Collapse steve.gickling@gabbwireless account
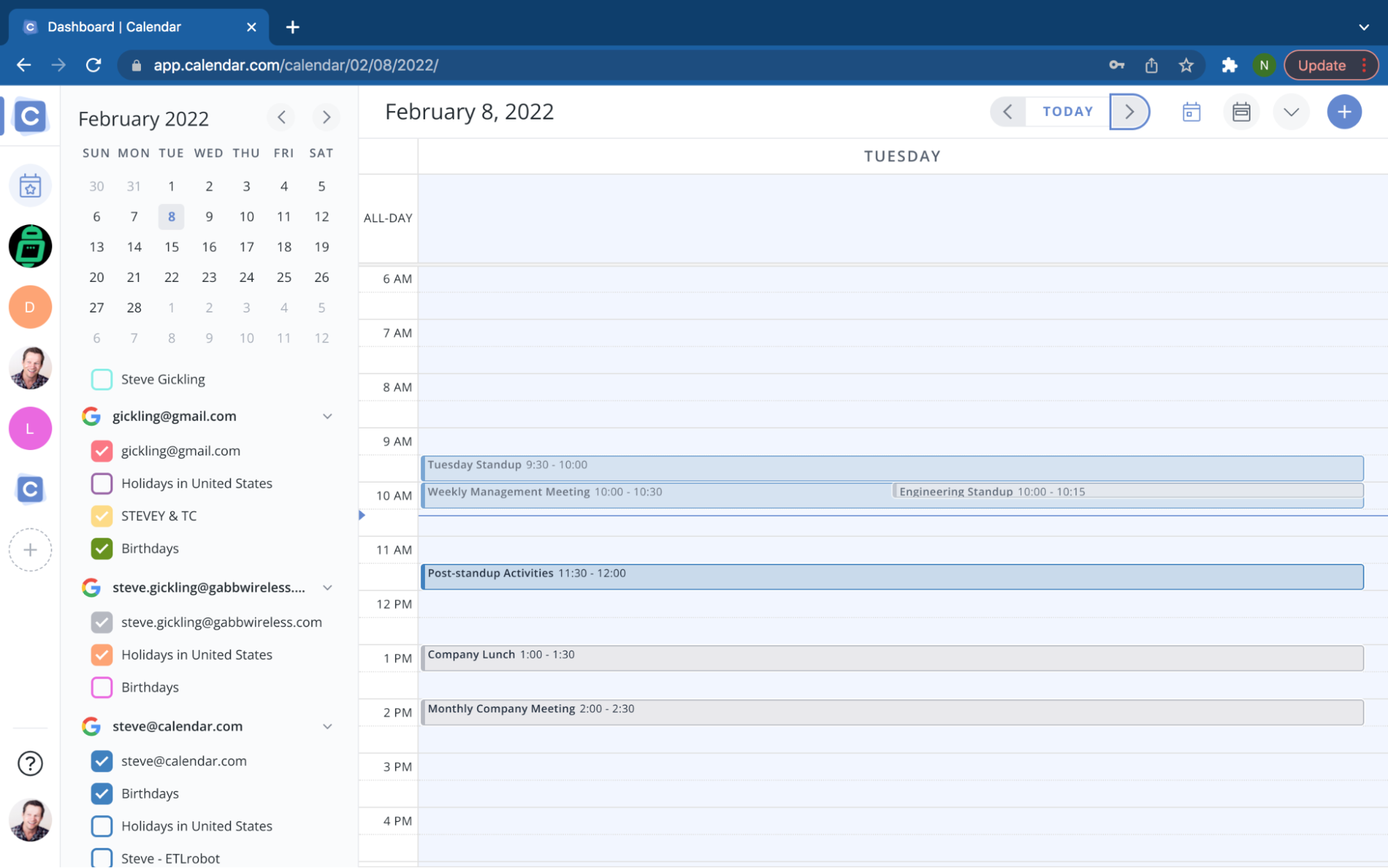 [x=327, y=586]
